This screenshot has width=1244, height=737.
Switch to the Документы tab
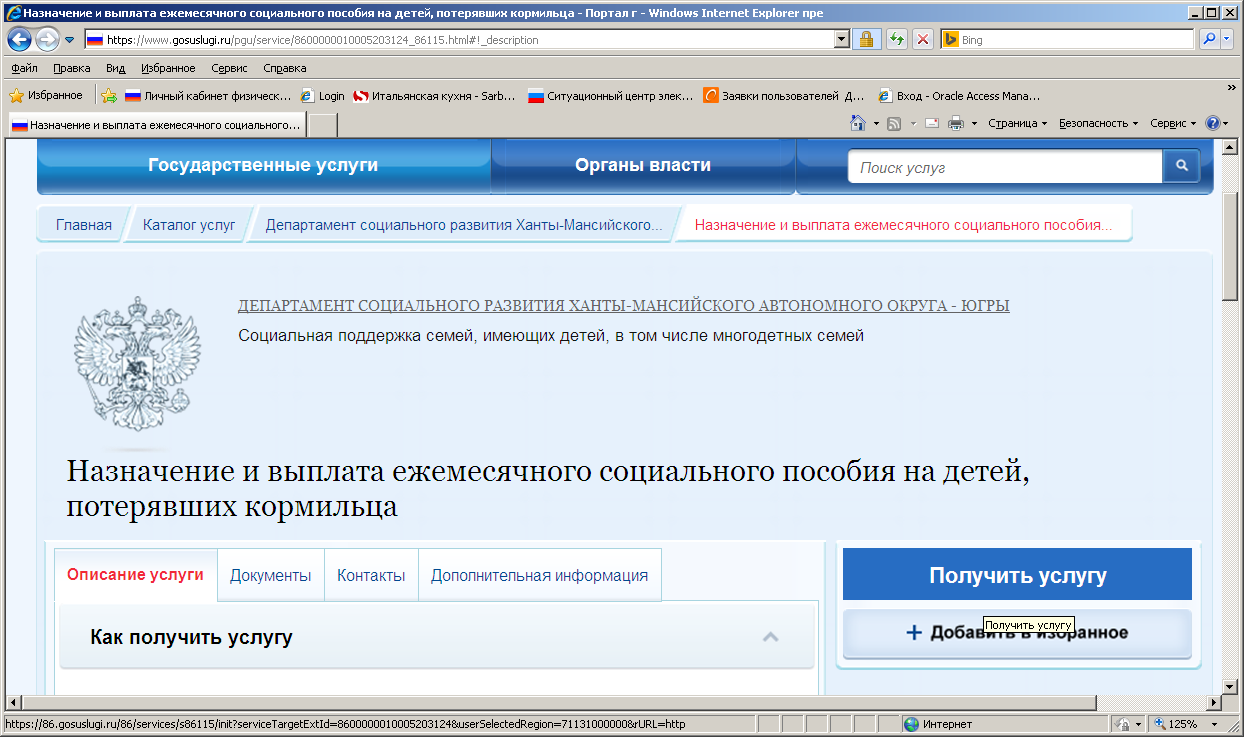270,576
